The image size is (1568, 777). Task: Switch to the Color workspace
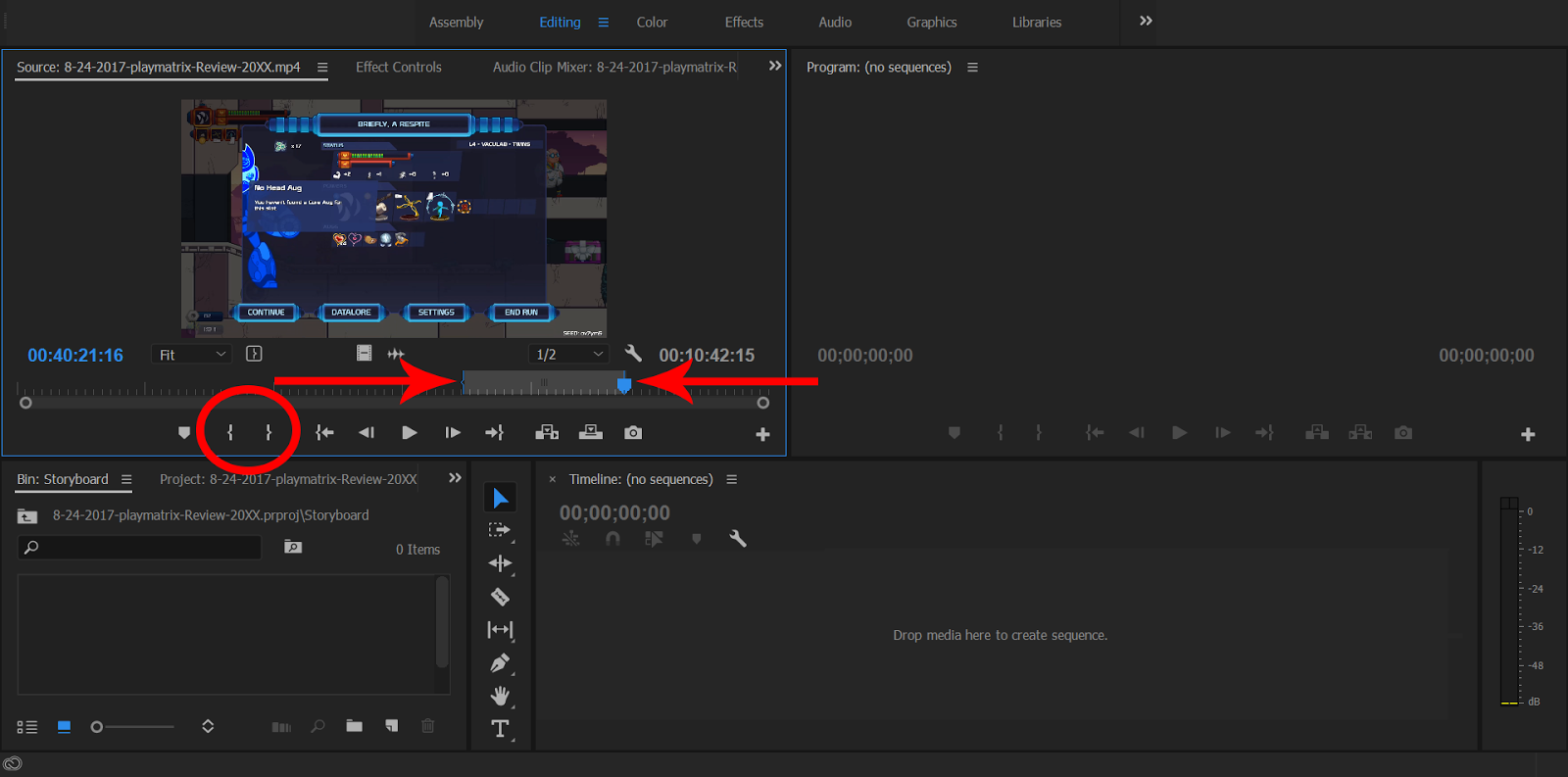[x=652, y=22]
